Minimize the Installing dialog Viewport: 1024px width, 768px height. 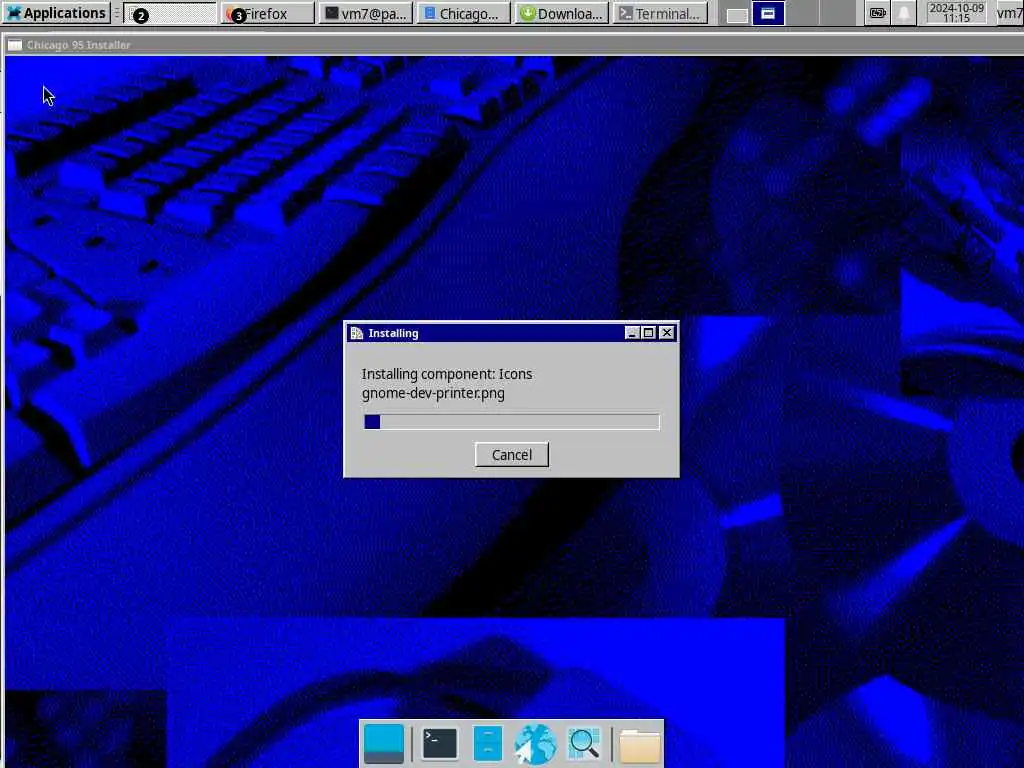[x=632, y=333]
